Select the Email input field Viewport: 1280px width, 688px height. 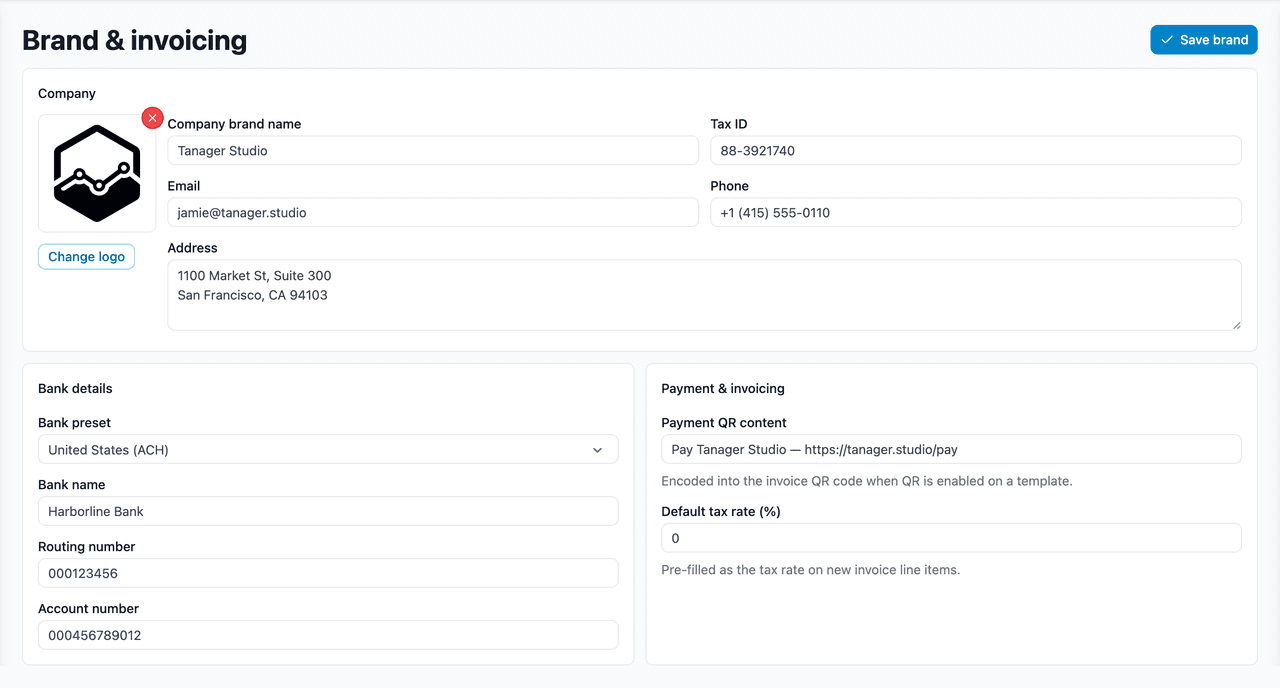(x=433, y=212)
